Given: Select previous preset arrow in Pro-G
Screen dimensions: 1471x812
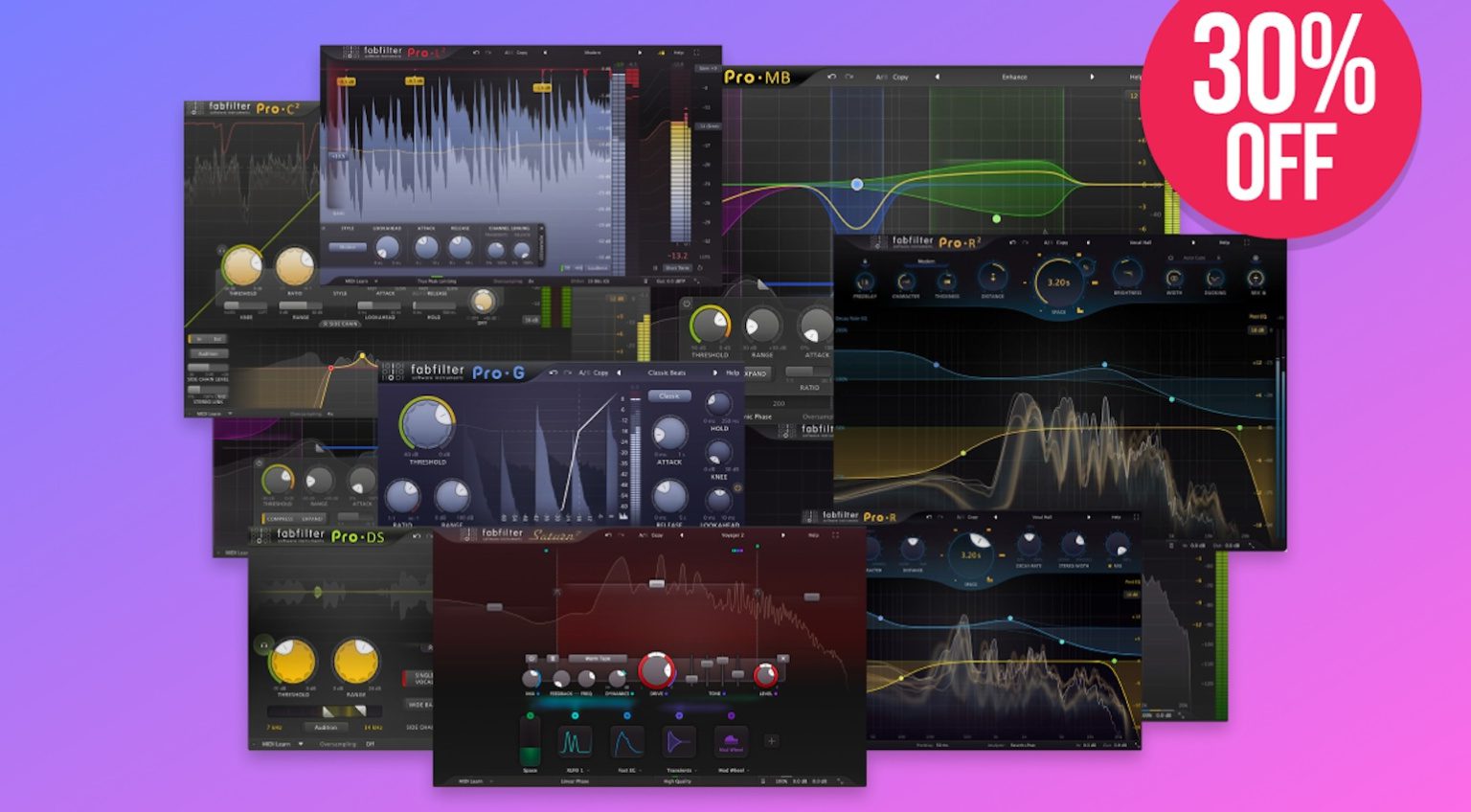Looking at the screenshot, I should coord(619,372).
